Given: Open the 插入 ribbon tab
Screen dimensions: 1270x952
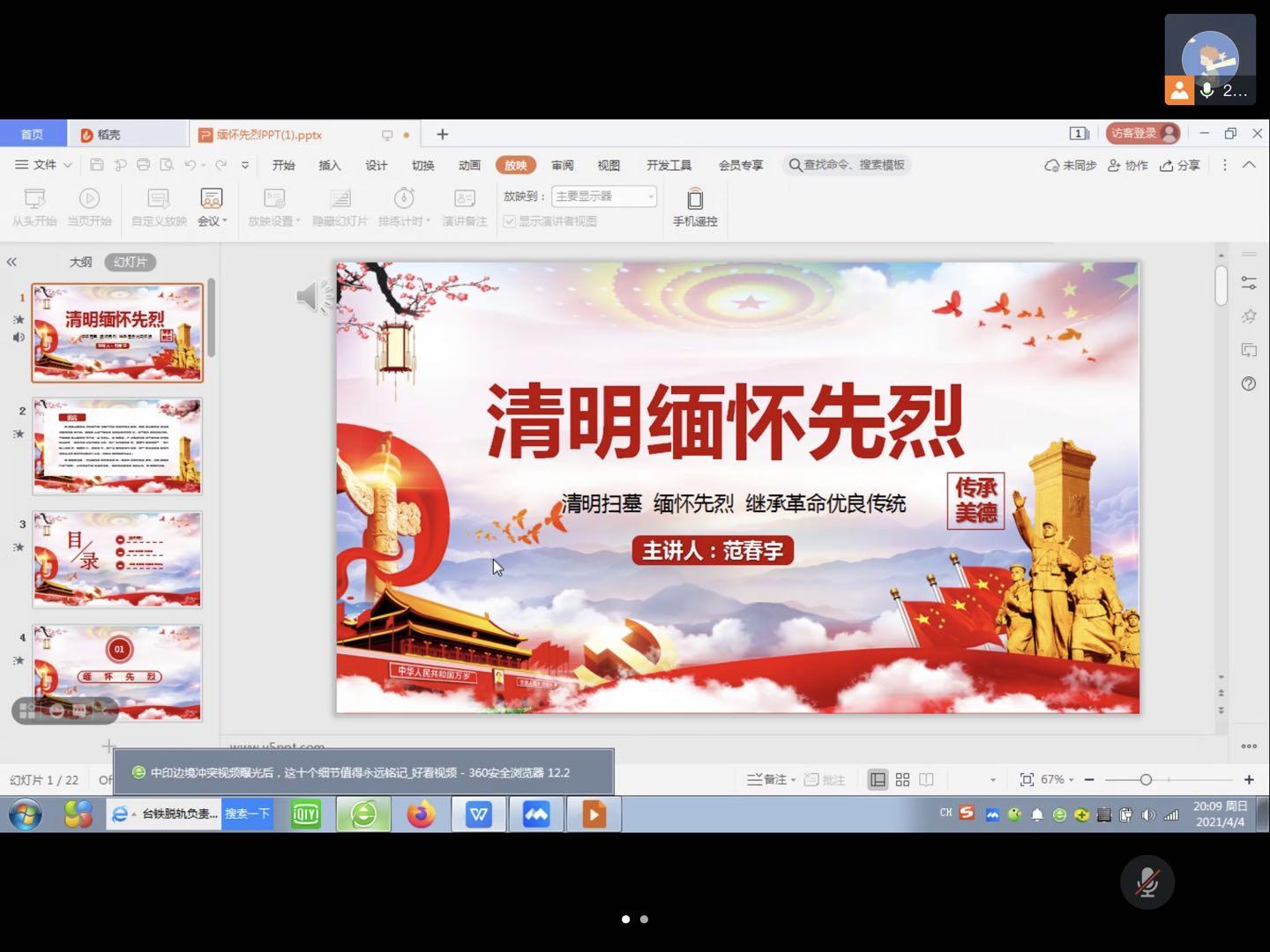Looking at the screenshot, I should click(x=329, y=165).
